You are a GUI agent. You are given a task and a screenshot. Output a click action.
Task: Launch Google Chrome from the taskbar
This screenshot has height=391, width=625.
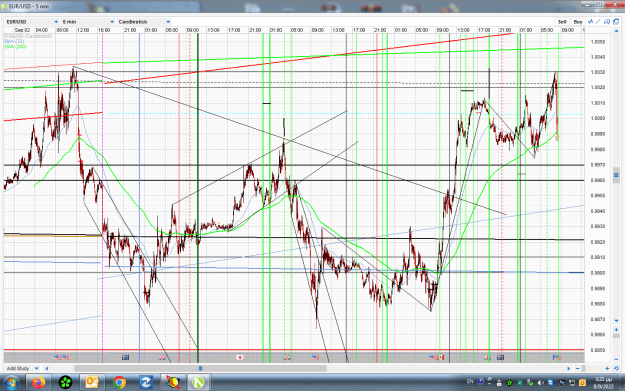pyautogui.click(x=119, y=383)
